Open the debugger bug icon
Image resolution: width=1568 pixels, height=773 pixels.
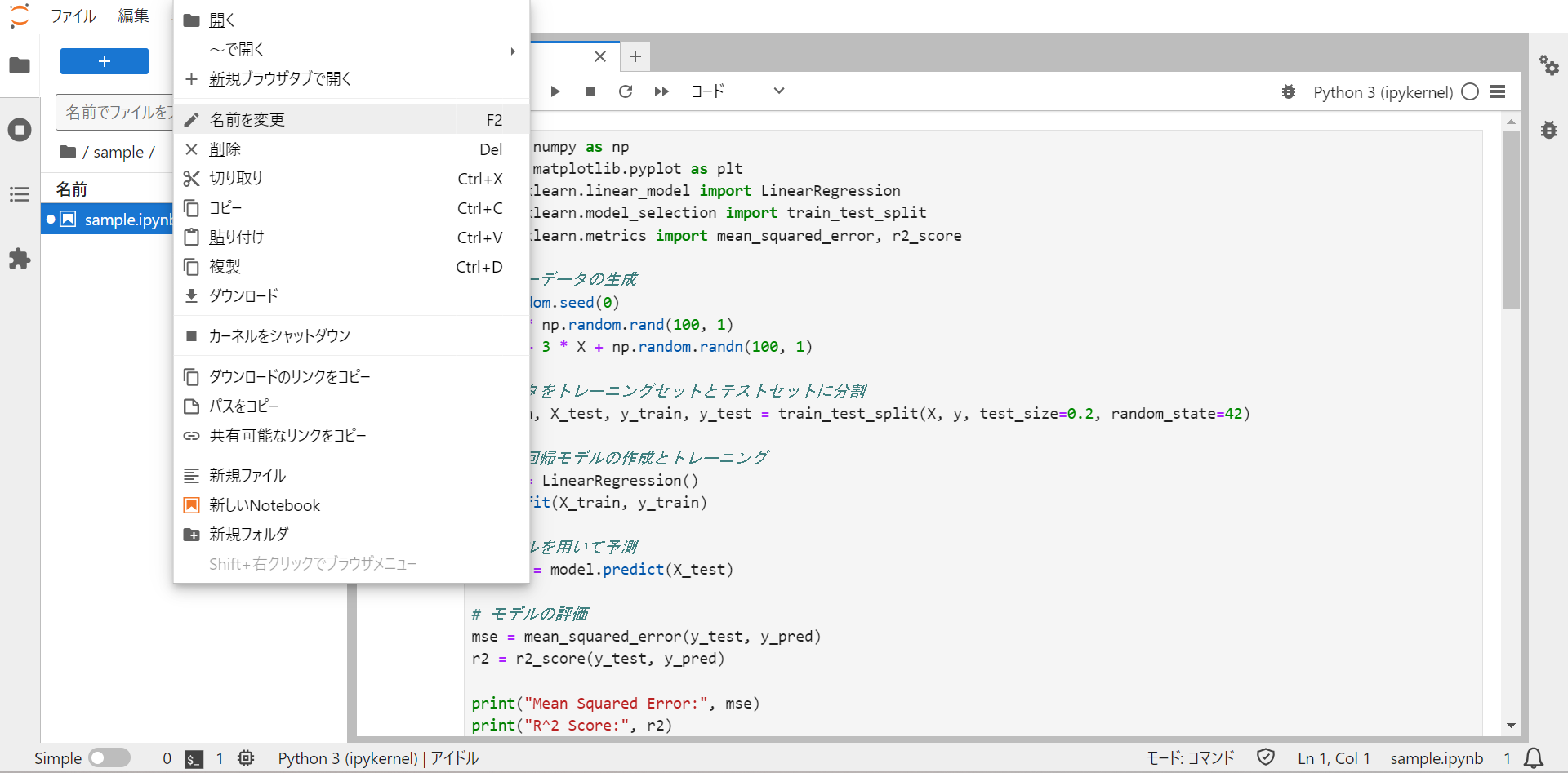point(1289,92)
